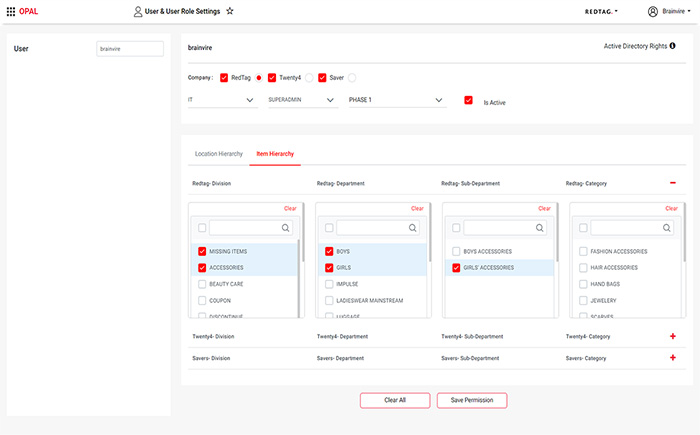Check HAIR ACCESSORIES category
The width and height of the screenshot is (700, 435).
click(583, 268)
